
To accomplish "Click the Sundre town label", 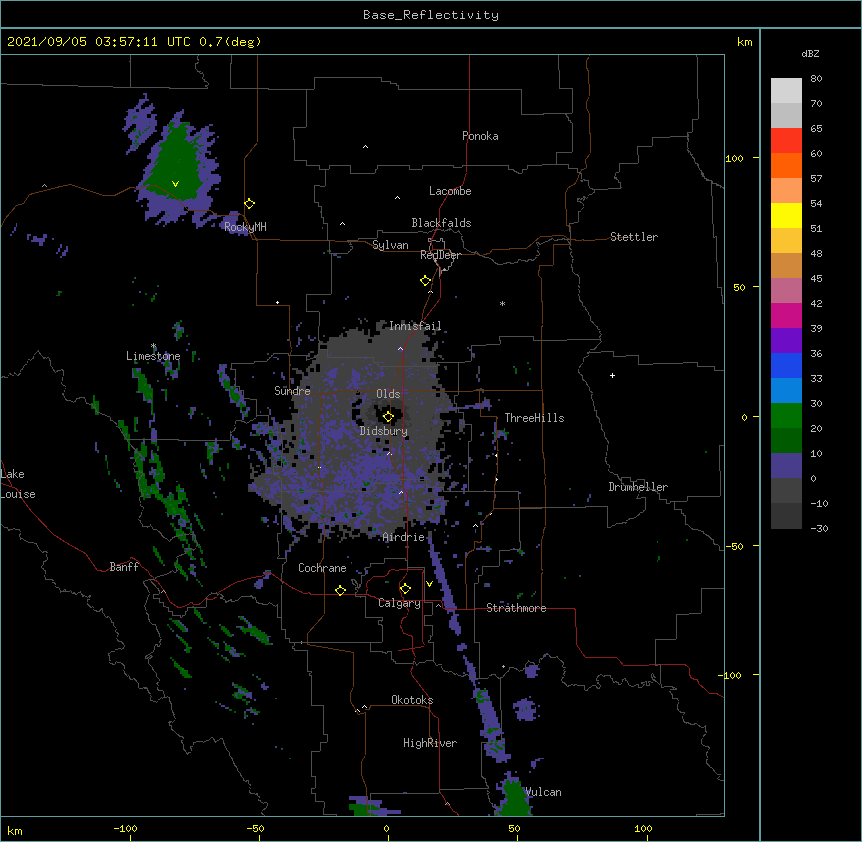I will [292, 391].
